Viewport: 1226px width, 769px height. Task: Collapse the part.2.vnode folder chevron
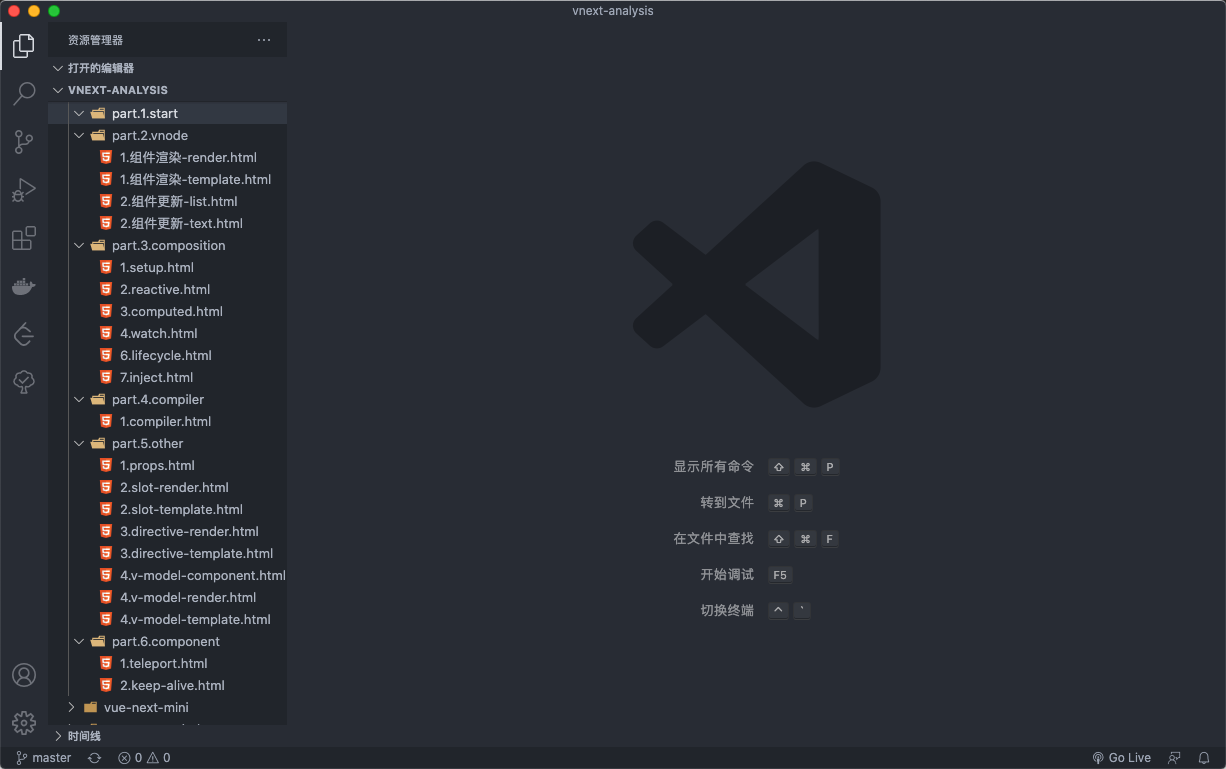[x=79, y=135]
